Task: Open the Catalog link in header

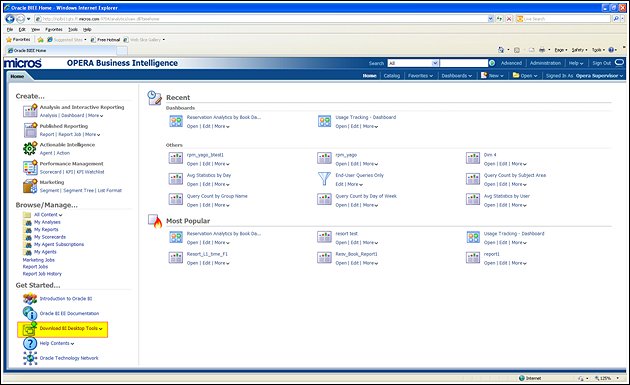Action: click(392, 76)
